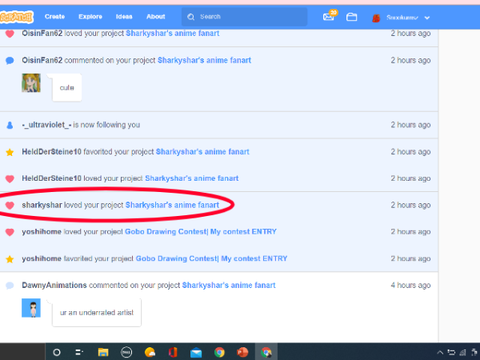Go to the Ideas page
This screenshot has width=480, height=360.
click(124, 17)
